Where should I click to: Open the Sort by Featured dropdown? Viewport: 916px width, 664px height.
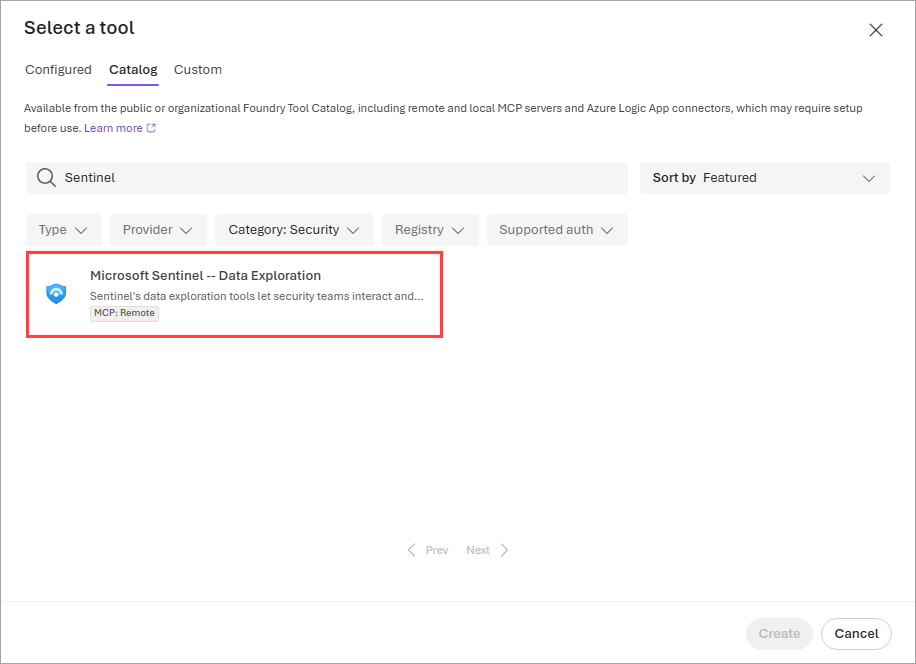(765, 178)
